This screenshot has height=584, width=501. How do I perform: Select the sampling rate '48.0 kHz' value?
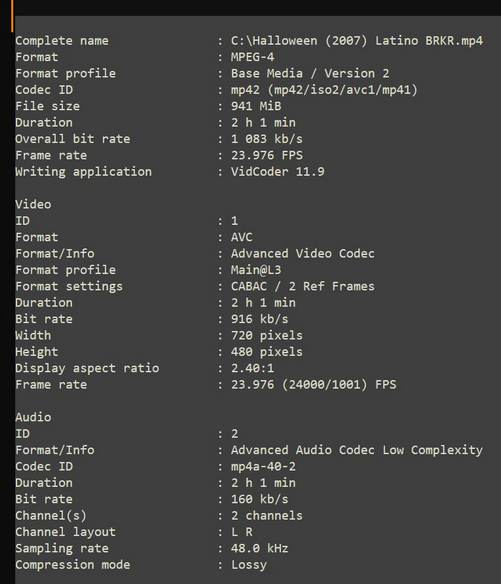tap(260, 548)
